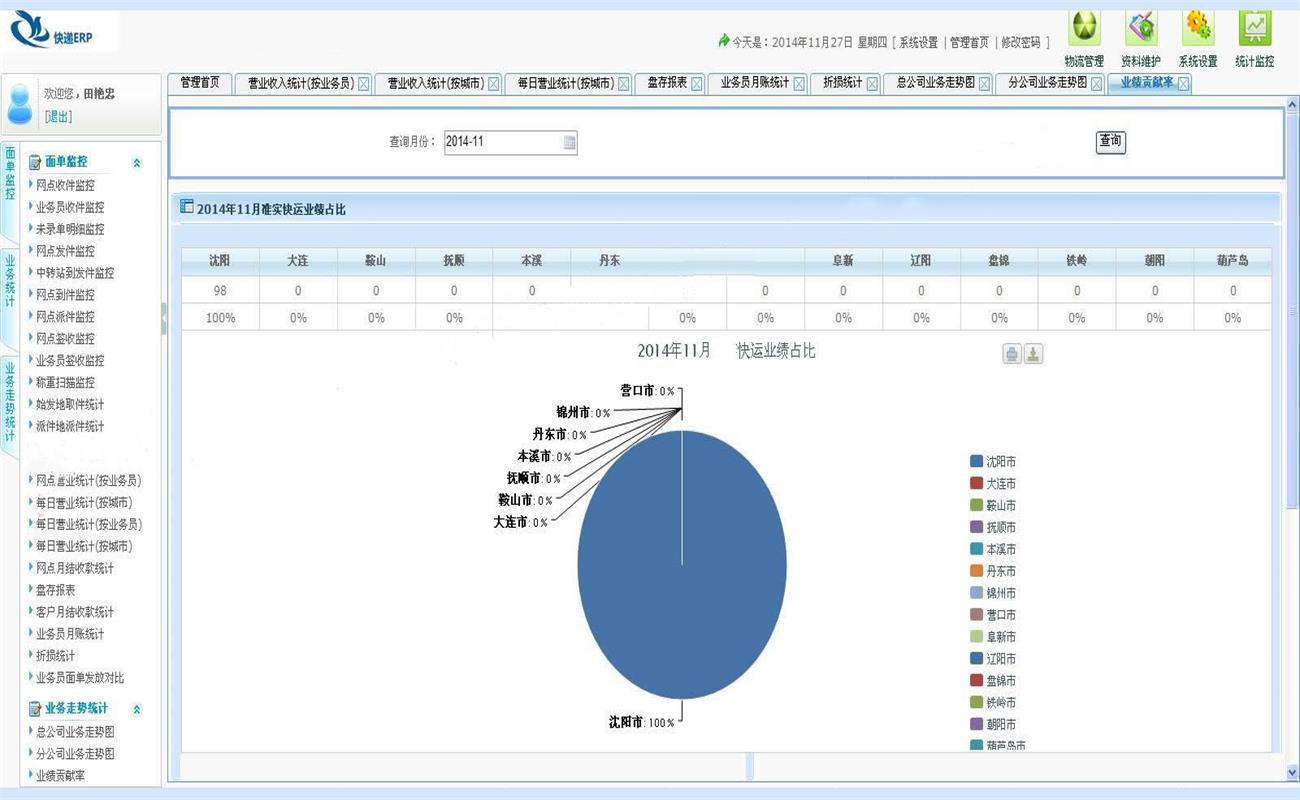The image size is (1300, 800).
Task: Click the scroll-up arrow of the vertical scrollbar
Action: pyautogui.click(x=1290, y=103)
